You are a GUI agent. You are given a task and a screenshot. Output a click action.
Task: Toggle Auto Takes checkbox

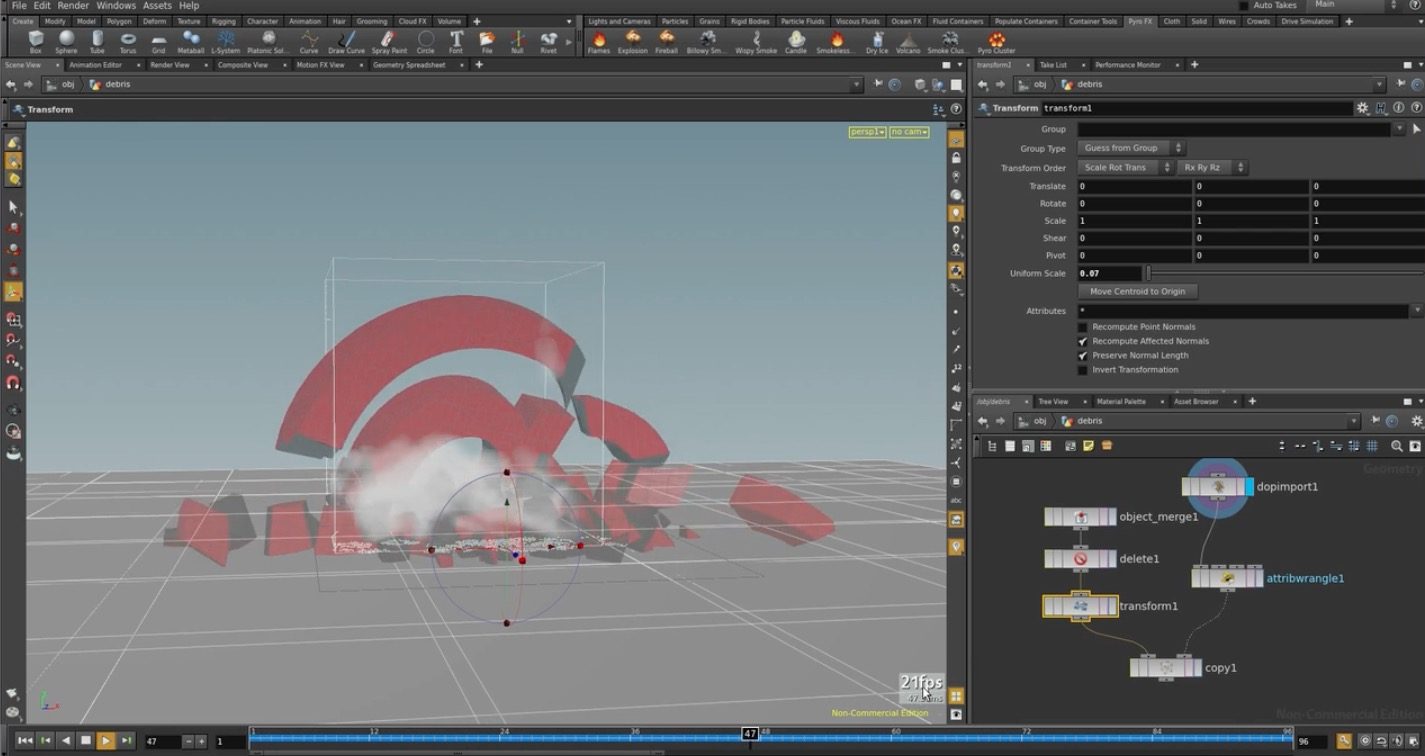pos(1244,5)
